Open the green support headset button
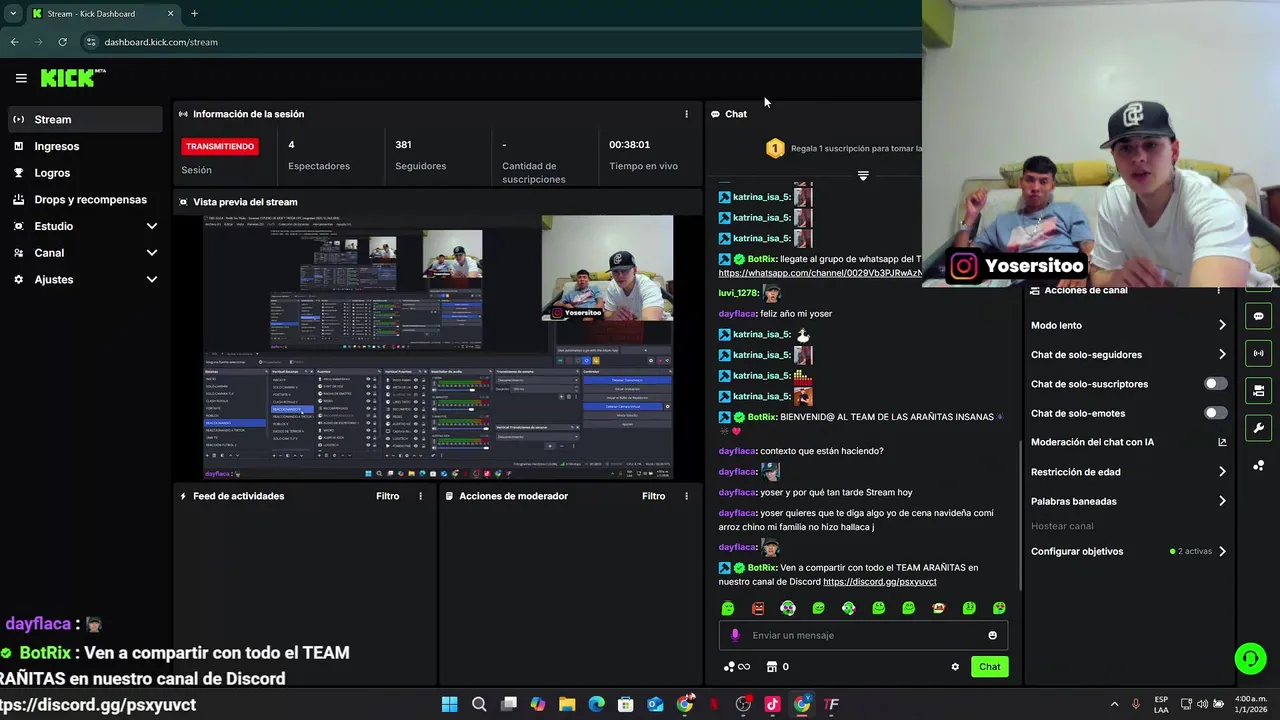This screenshot has width=1280, height=720. point(1250,658)
